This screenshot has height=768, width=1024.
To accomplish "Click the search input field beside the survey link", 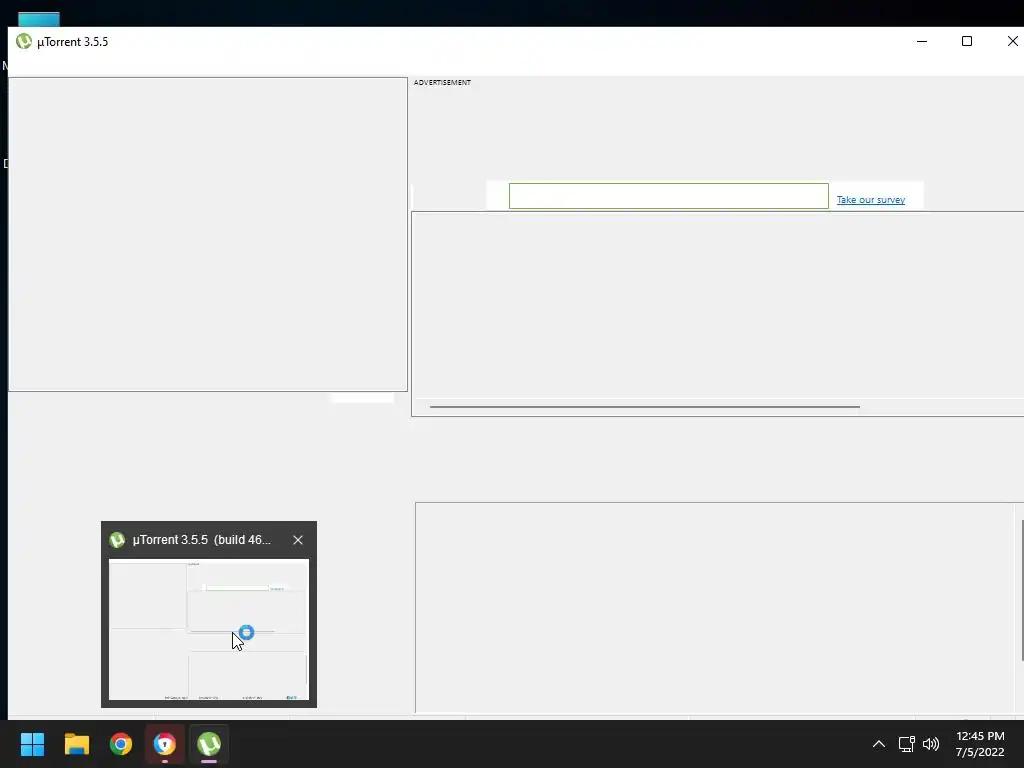I will 669,196.
